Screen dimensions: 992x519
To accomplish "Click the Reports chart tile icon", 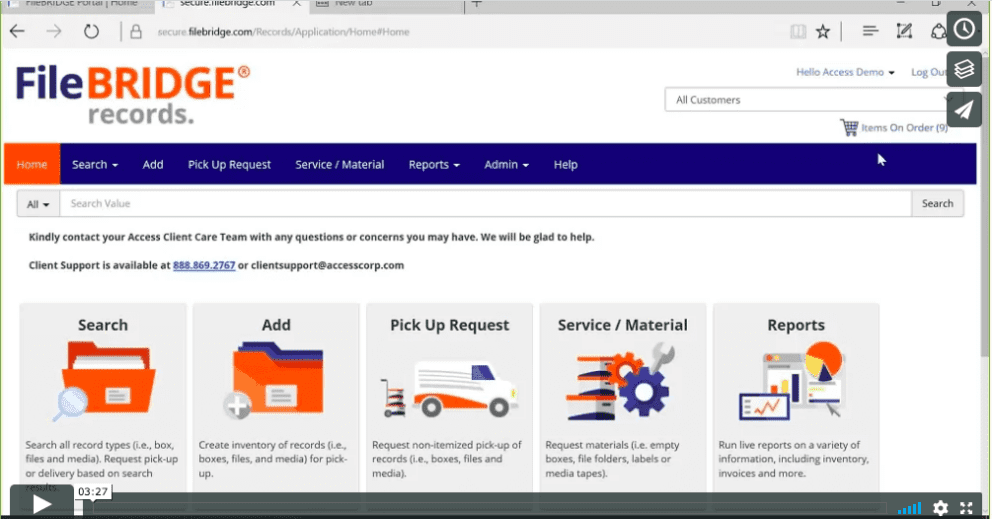I will point(795,380).
